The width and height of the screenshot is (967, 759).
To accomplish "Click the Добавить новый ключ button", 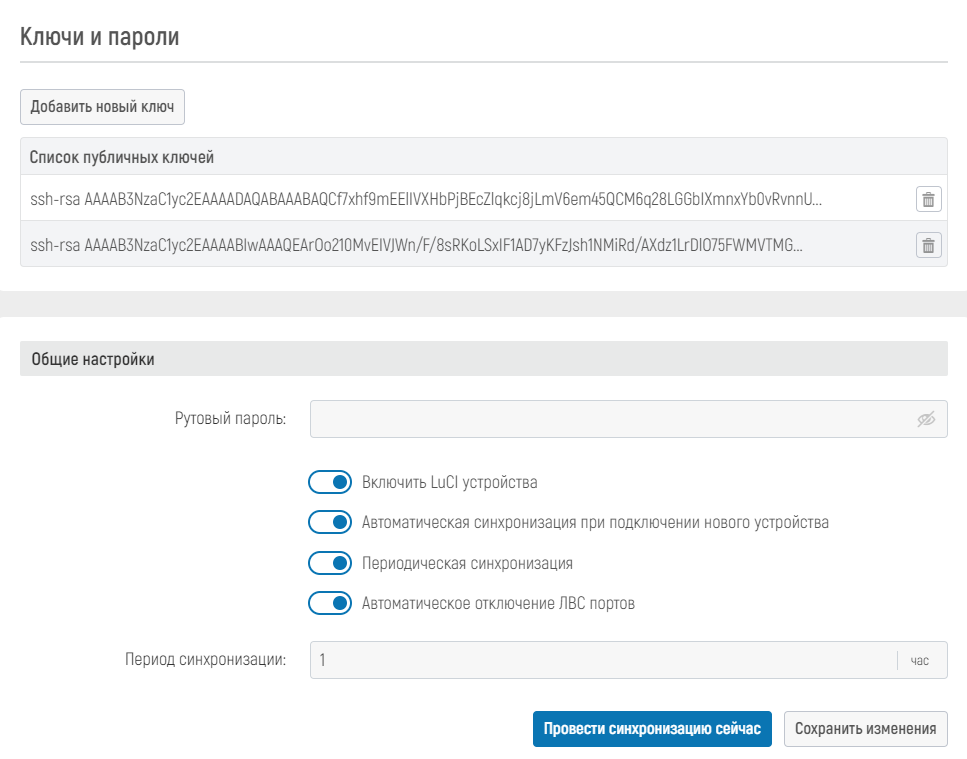I will (102, 107).
